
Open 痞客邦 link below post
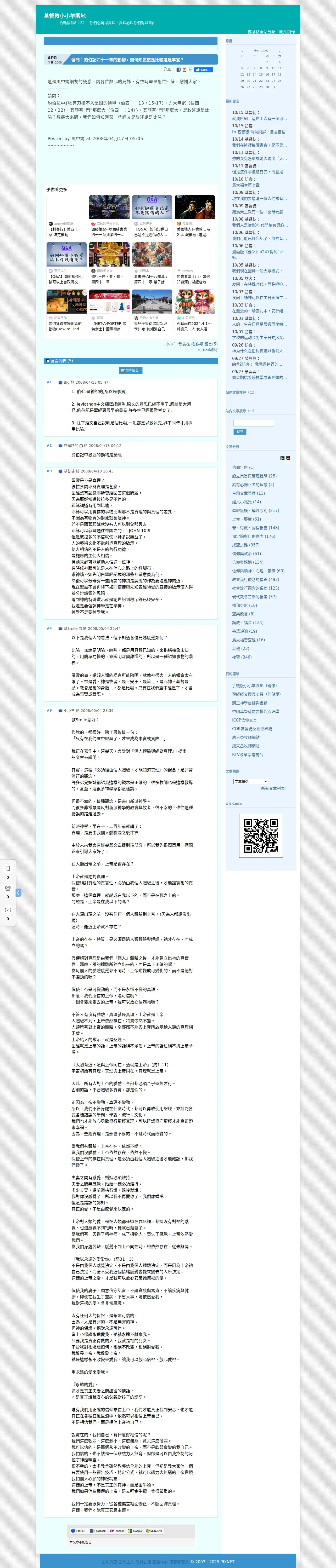[x=197, y=344]
